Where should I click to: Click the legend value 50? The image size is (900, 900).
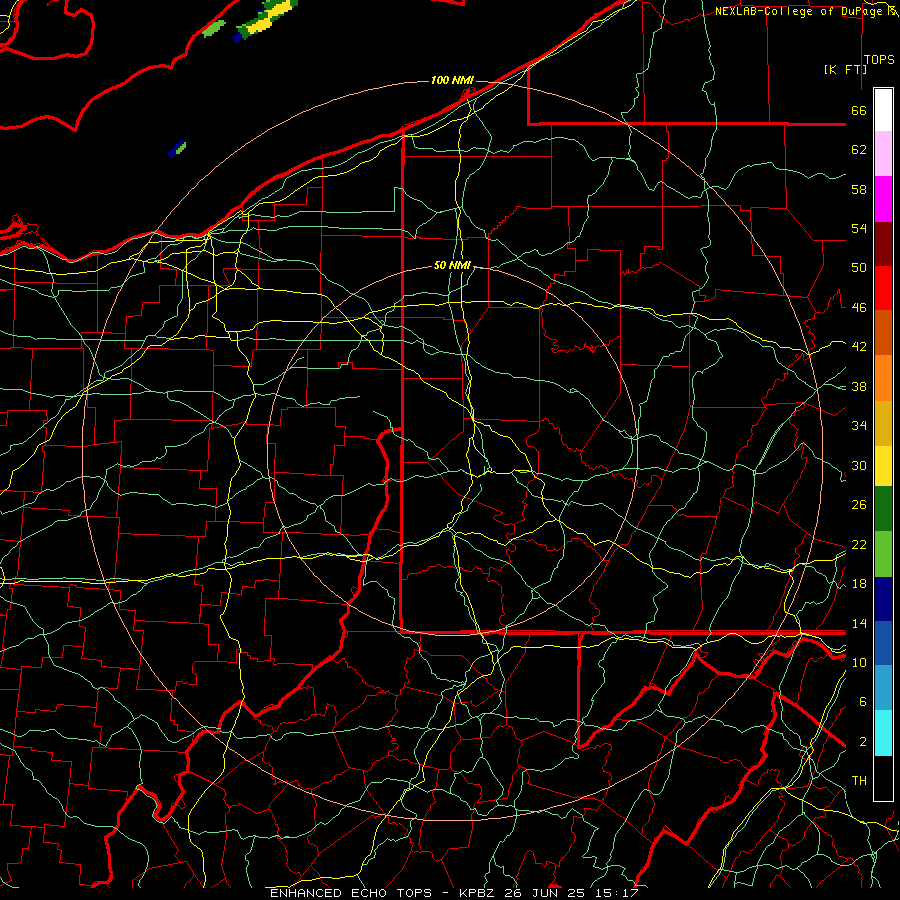point(859,268)
